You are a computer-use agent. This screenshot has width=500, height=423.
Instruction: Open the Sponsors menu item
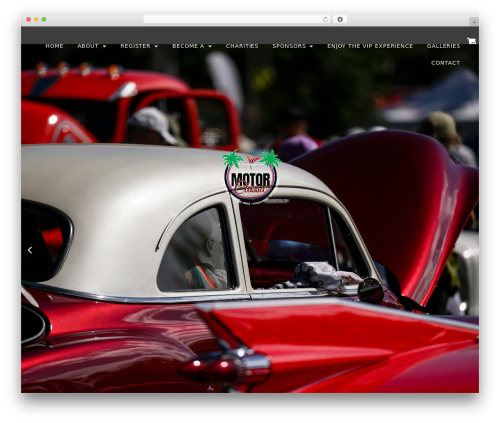tap(289, 46)
